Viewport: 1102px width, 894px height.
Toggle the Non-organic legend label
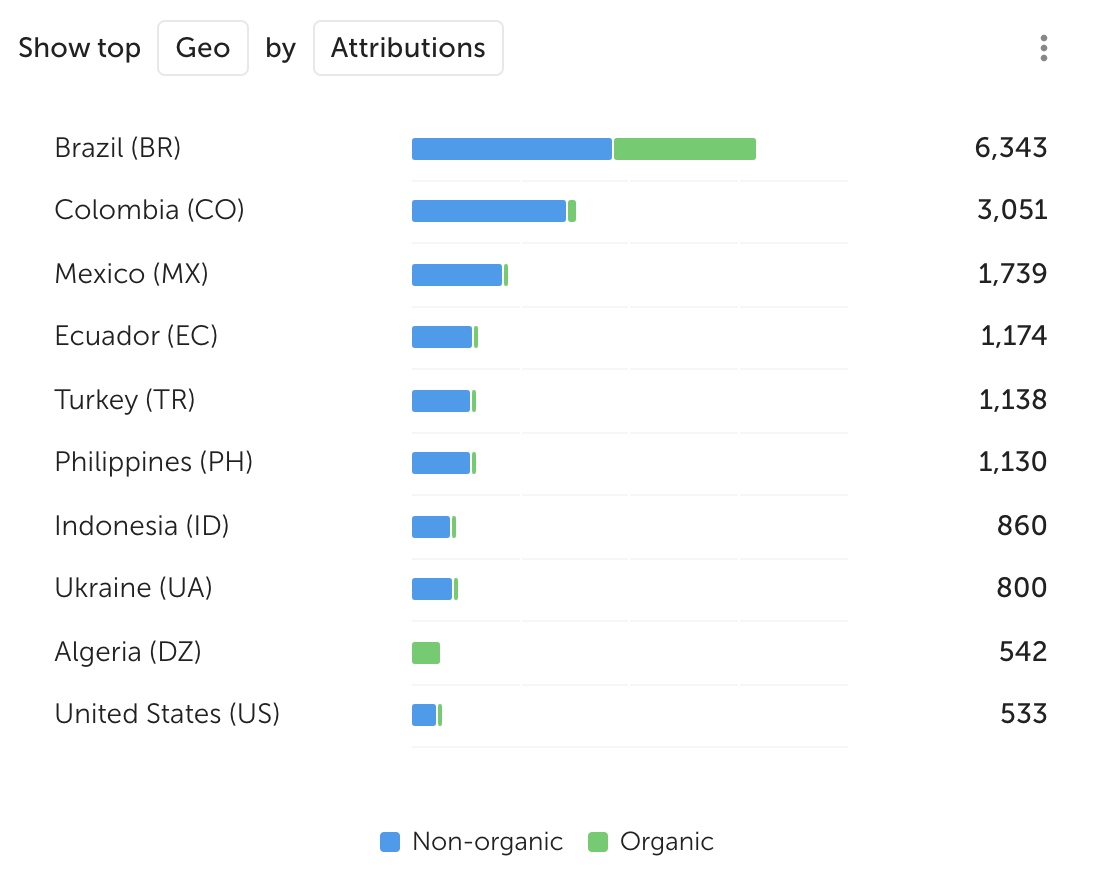pyautogui.click(x=487, y=842)
